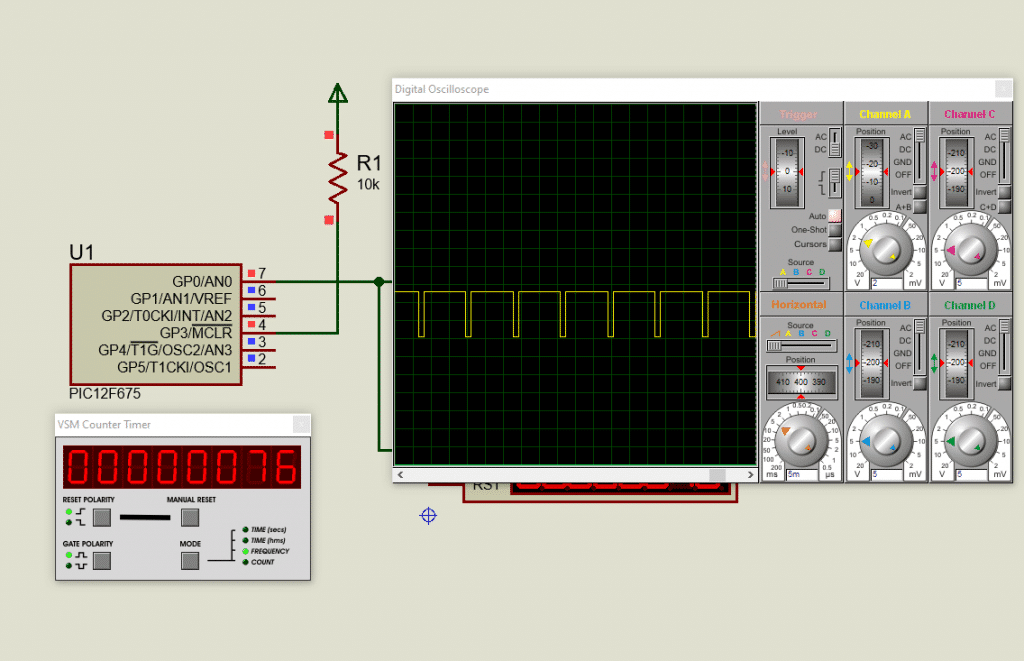The width and height of the screenshot is (1024, 661).
Task: Toggle Invert on Channel B
Action: click(x=920, y=383)
